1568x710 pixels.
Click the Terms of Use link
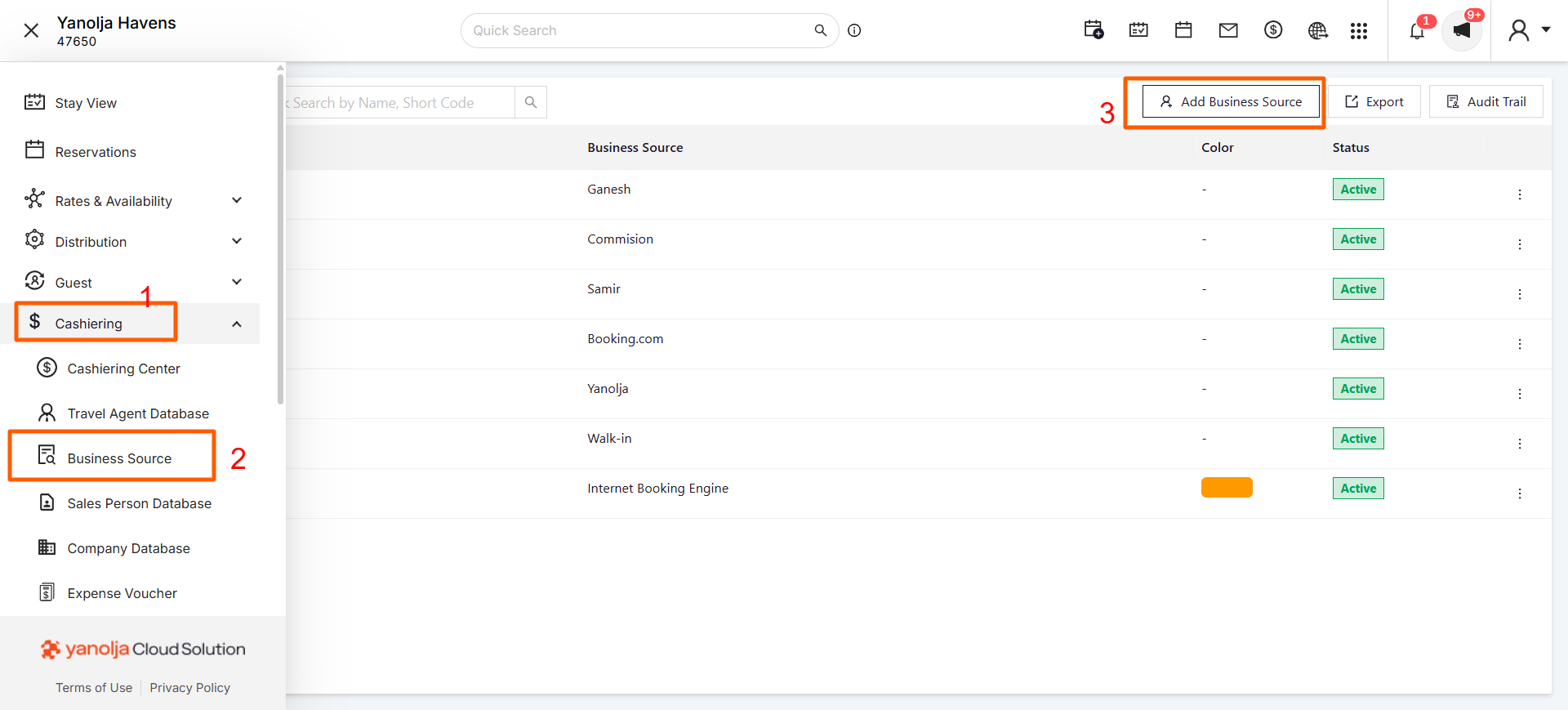94,688
